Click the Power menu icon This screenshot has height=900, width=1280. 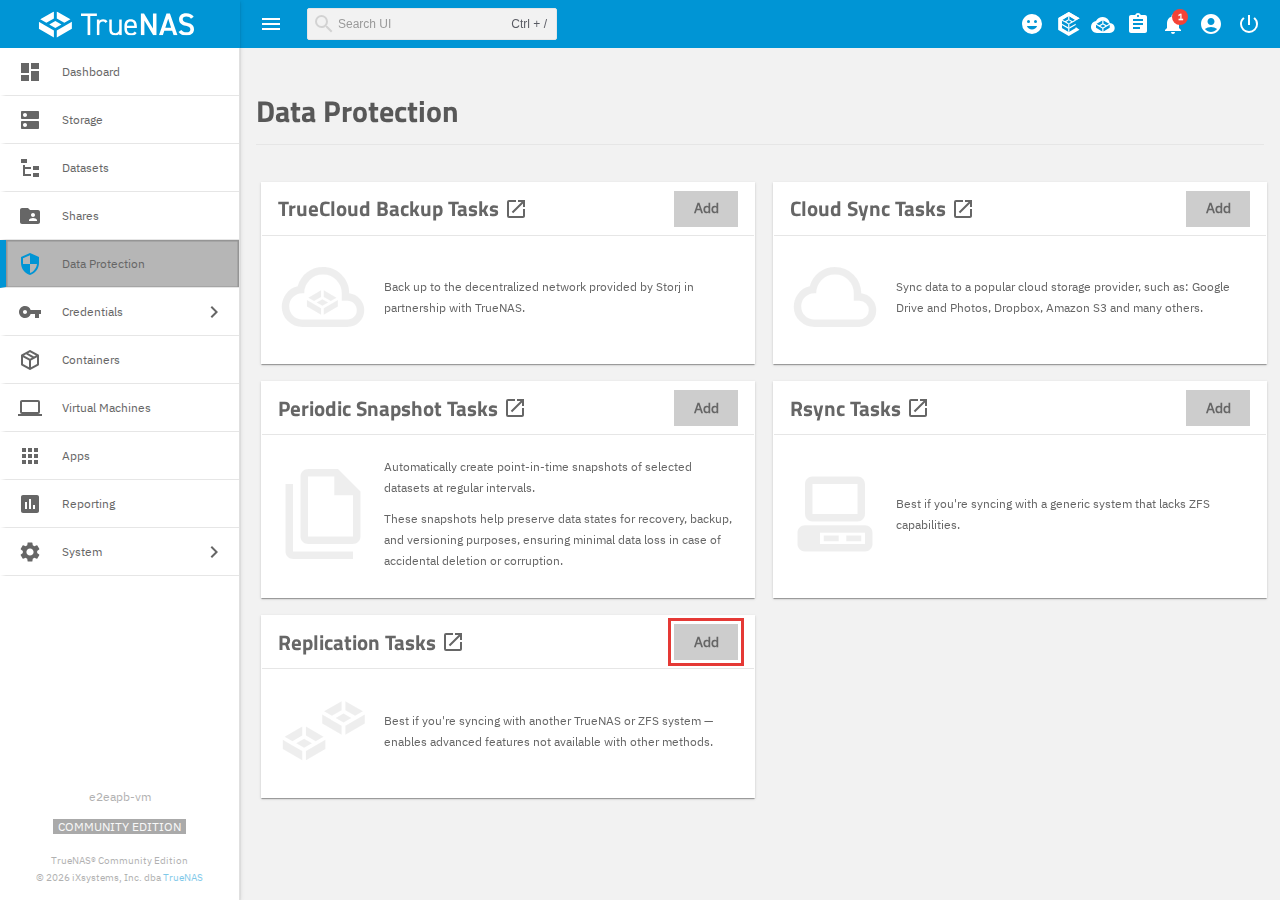[1249, 24]
